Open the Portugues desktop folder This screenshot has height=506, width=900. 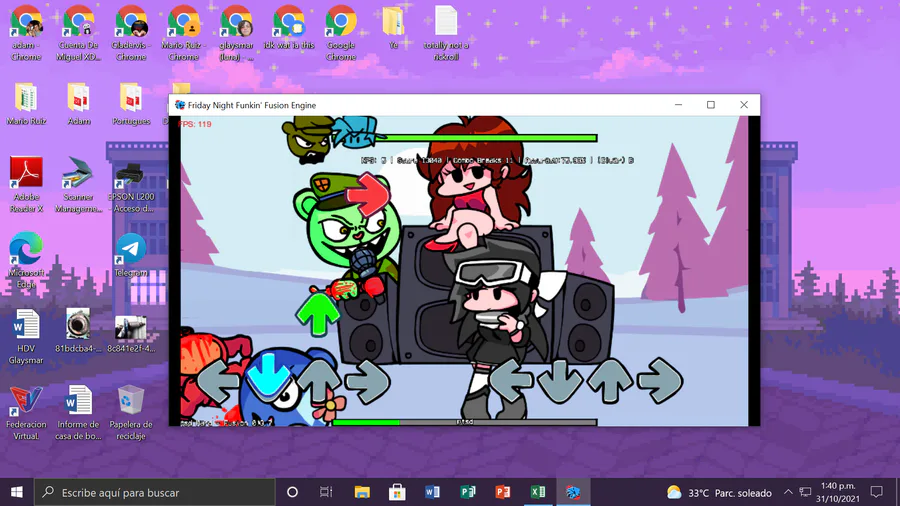[131, 104]
